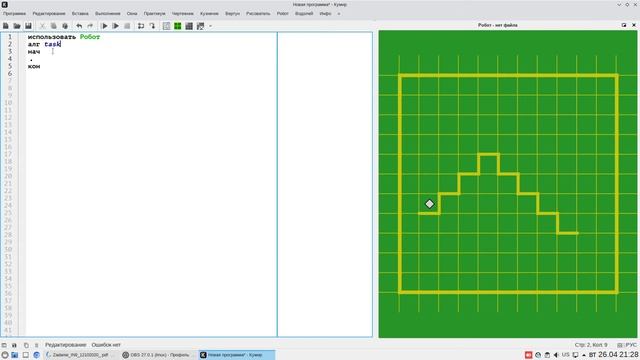Click the Robot diamond on the field
This screenshot has height=360, width=640.
click(429, 204)
